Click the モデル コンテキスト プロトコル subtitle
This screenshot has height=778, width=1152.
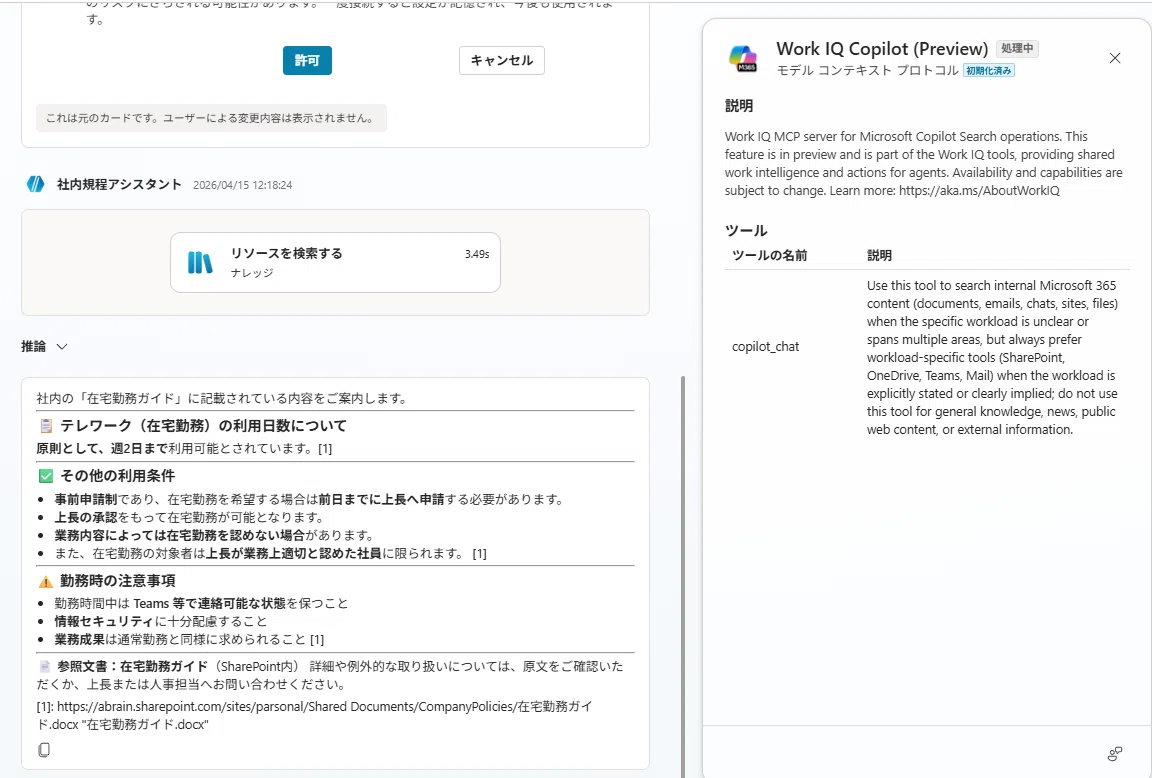click(867, 71)
